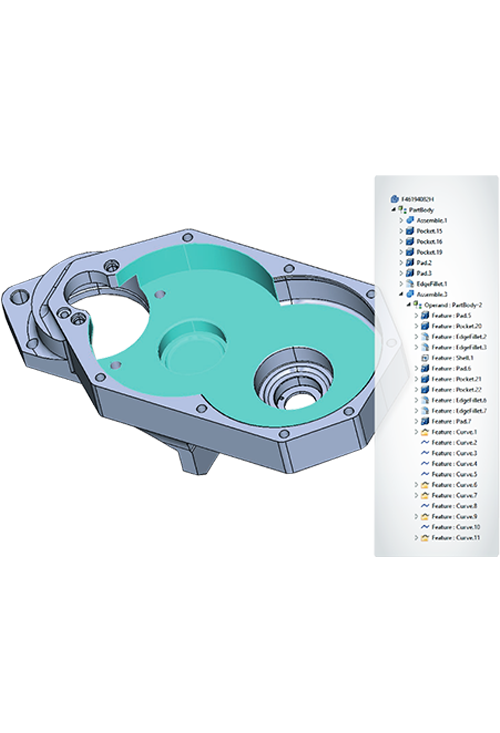500x733 pixels.
Task: Click the Feature EdgeFillet.2 icon
Action: pyautogui.click(x=425, y=337)
